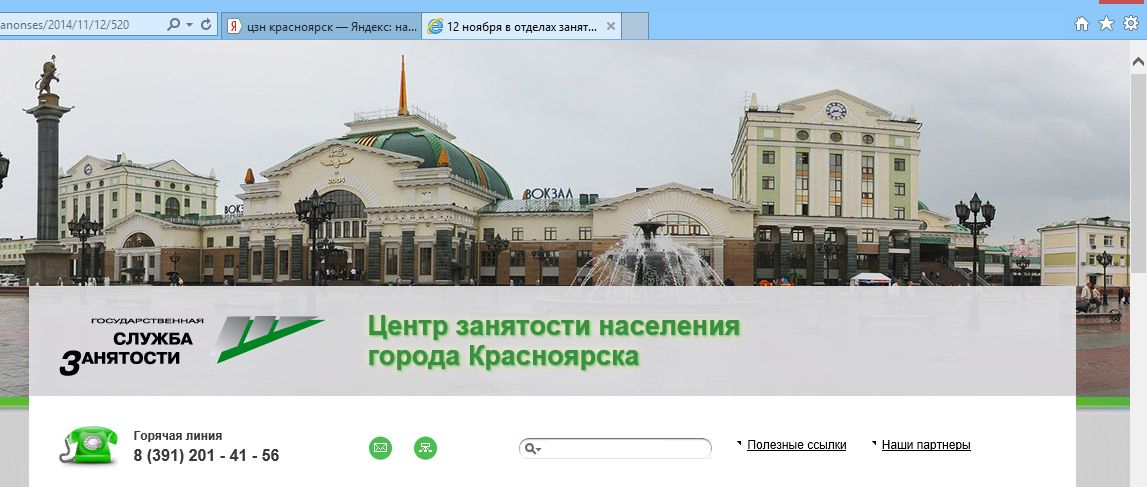Expand the address bar autocomplete dropdown arrow

[x=188, y=25]
